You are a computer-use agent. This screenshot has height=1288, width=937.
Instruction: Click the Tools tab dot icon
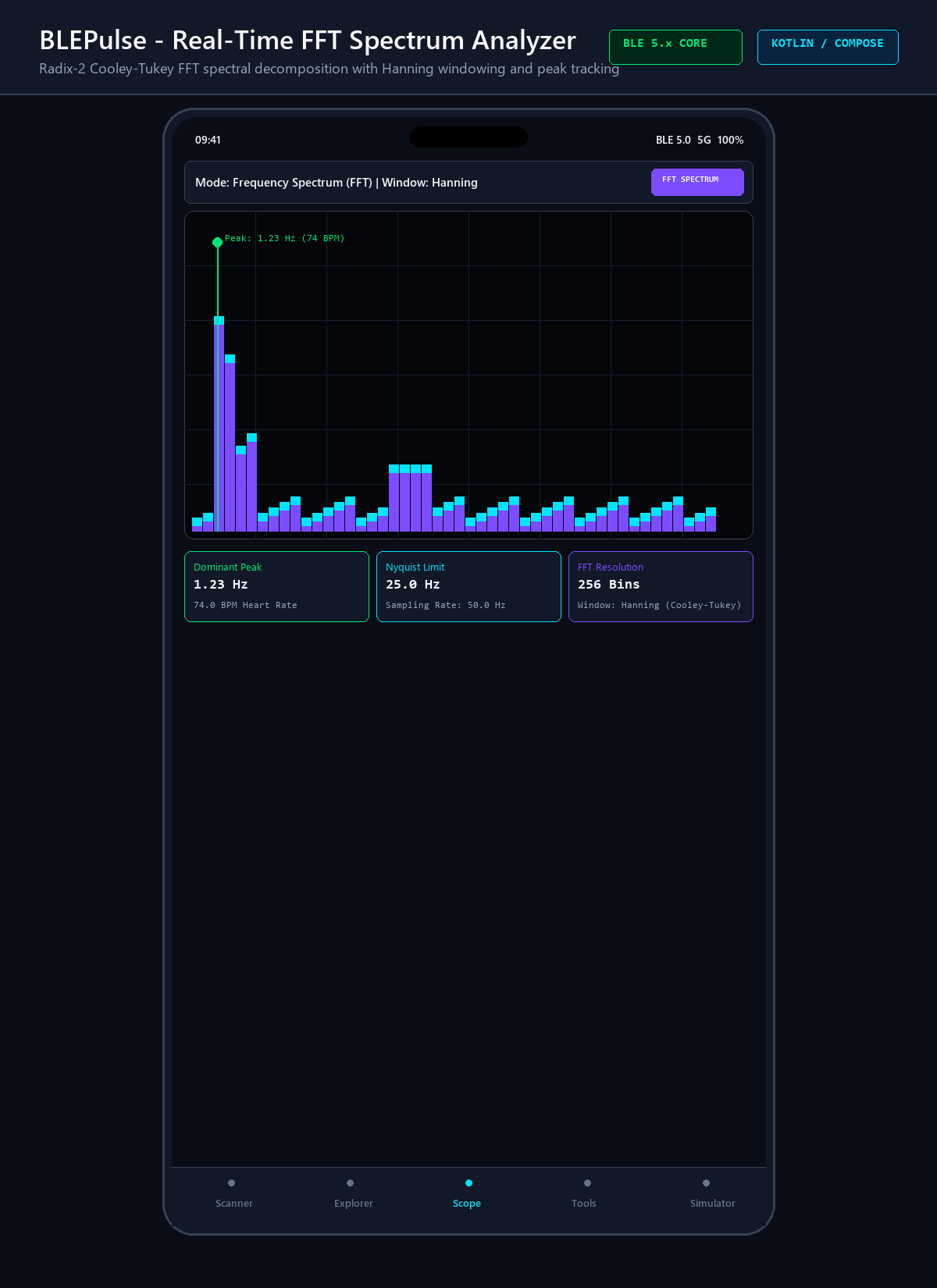tap(587, 1183)
